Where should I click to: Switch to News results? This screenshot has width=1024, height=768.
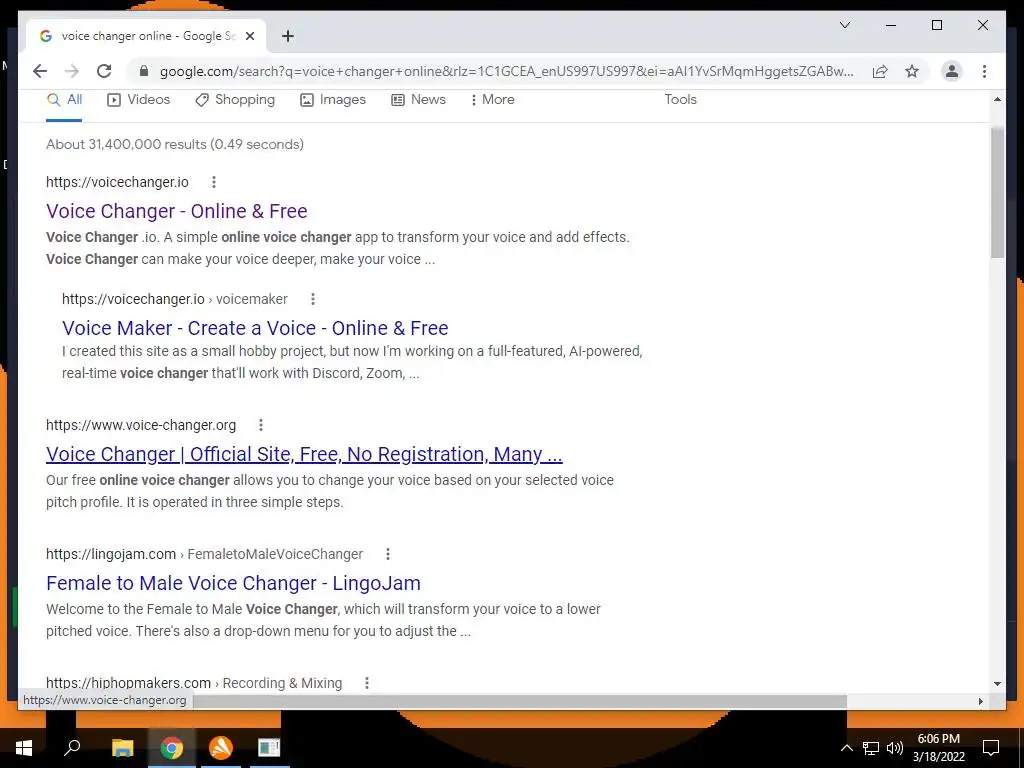pos(419,100)
